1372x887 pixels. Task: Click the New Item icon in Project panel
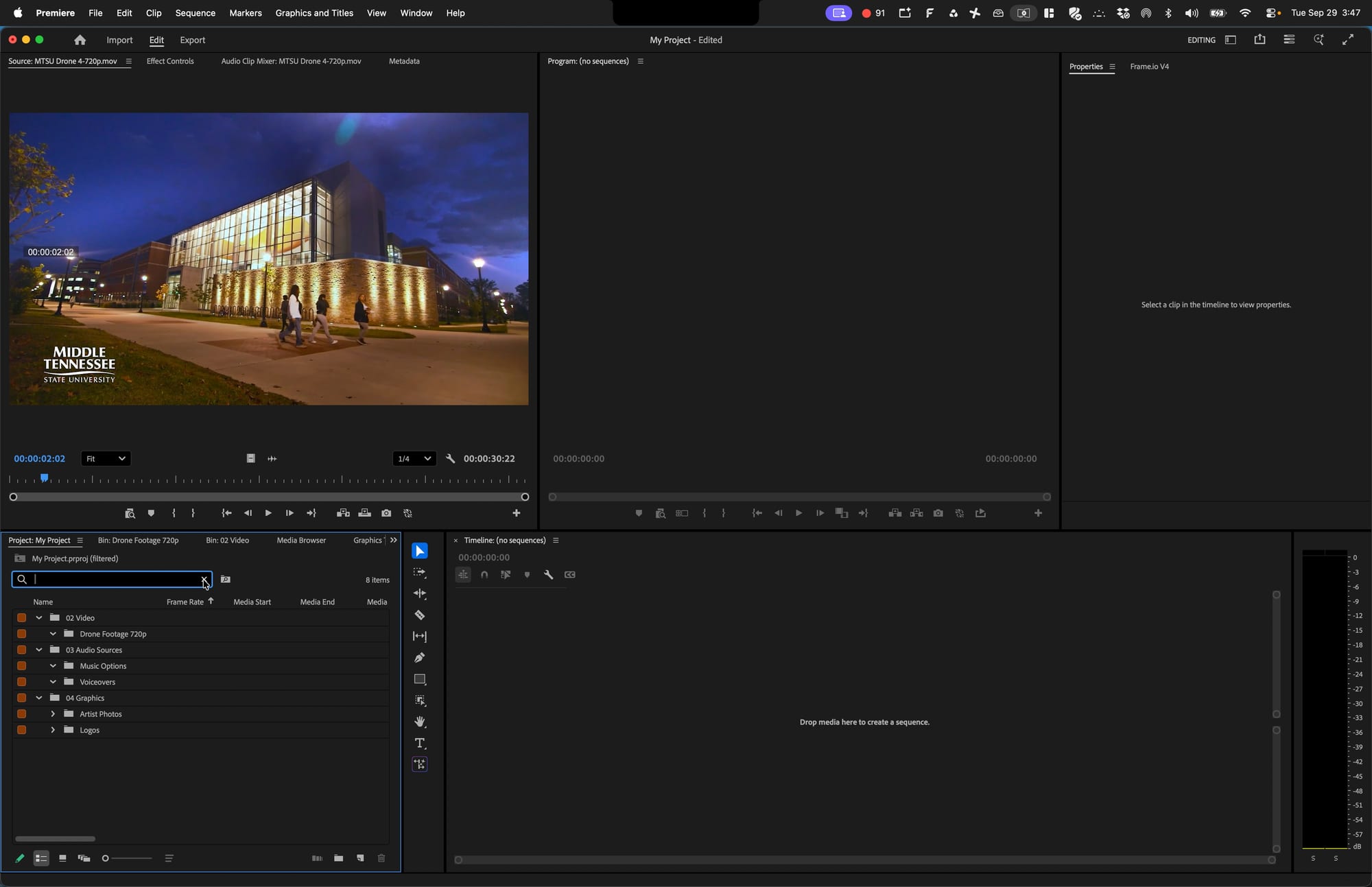point(360,858)
